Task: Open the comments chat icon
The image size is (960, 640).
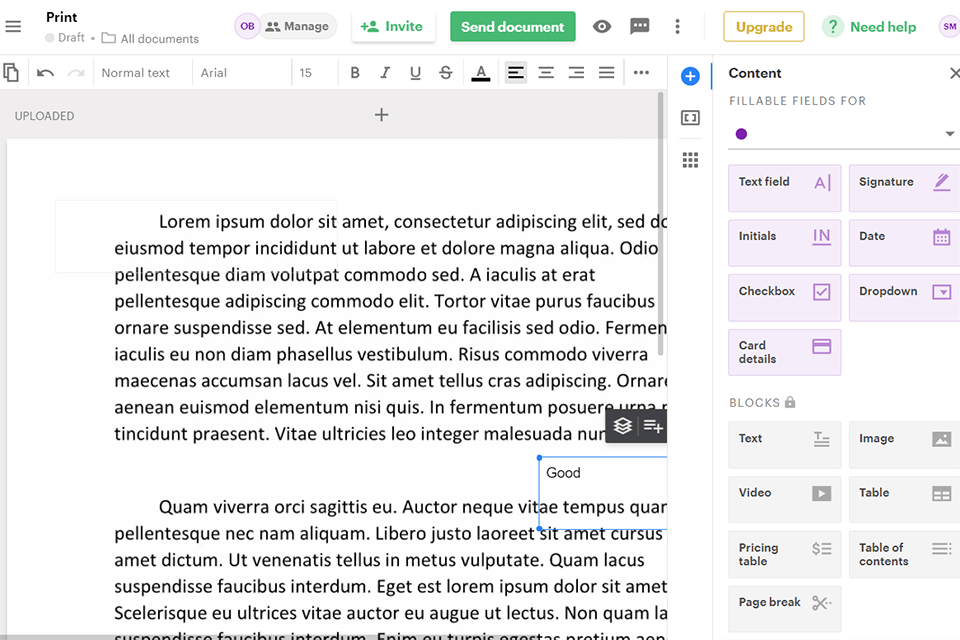Action: coord(640,27)
